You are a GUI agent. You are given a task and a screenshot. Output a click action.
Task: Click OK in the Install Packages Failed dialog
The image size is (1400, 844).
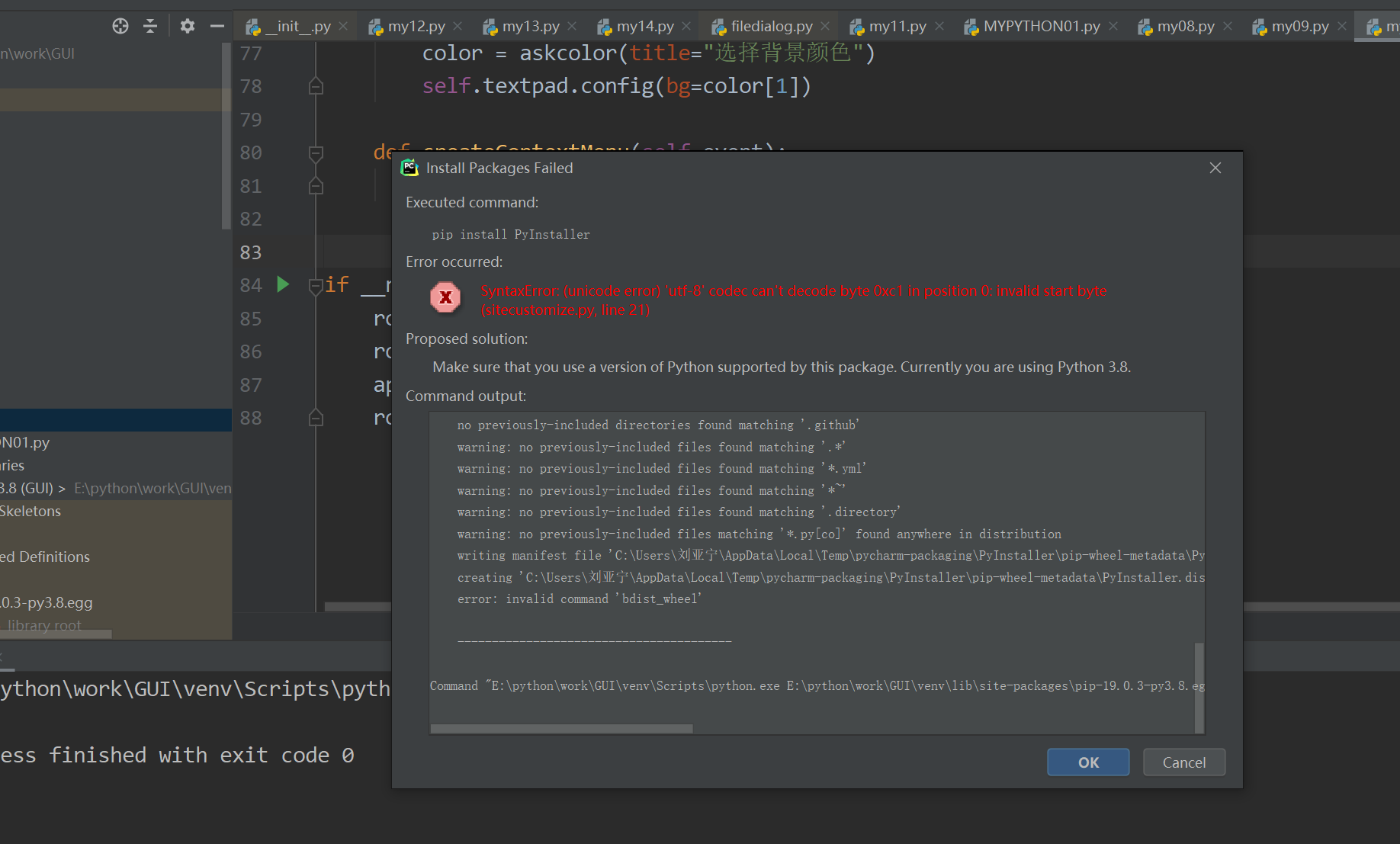(x=1088, y=762)
